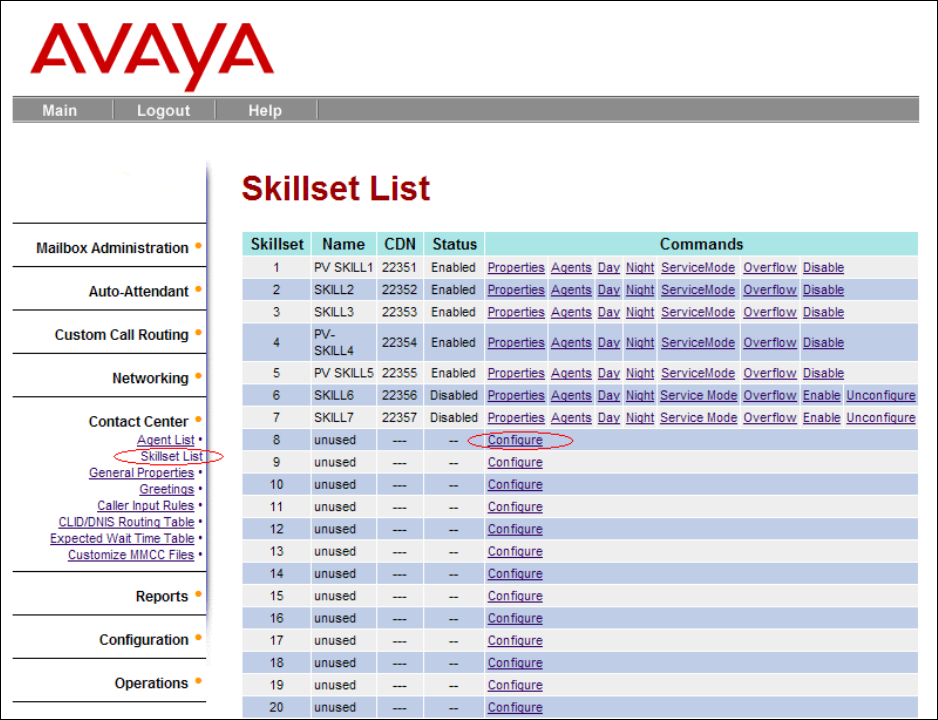938x720 pixels.
Task: Configure unused skillset 9
Action: (x=515, y=462)
